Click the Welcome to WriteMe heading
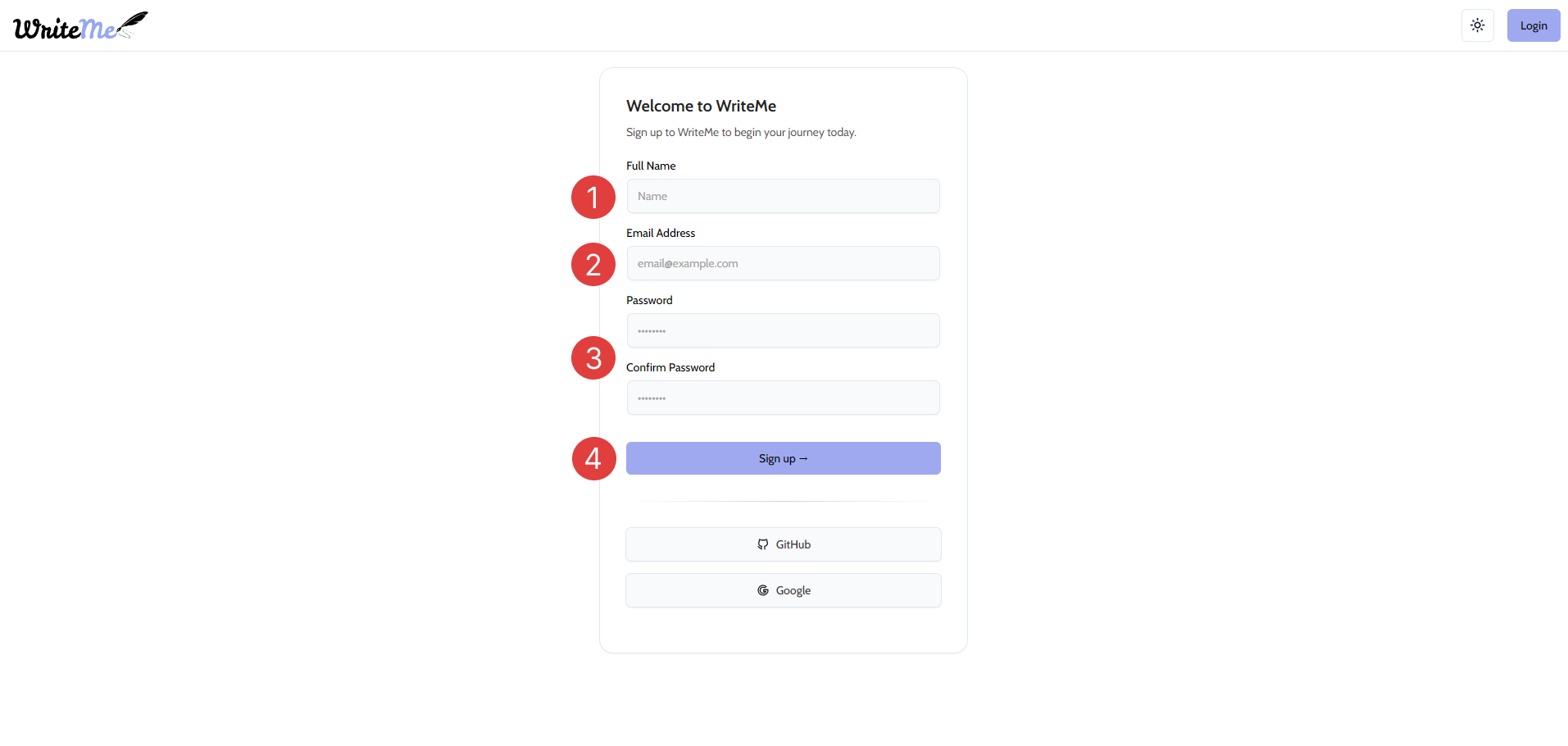The image size is (1568, 746). tap(701, 106)
